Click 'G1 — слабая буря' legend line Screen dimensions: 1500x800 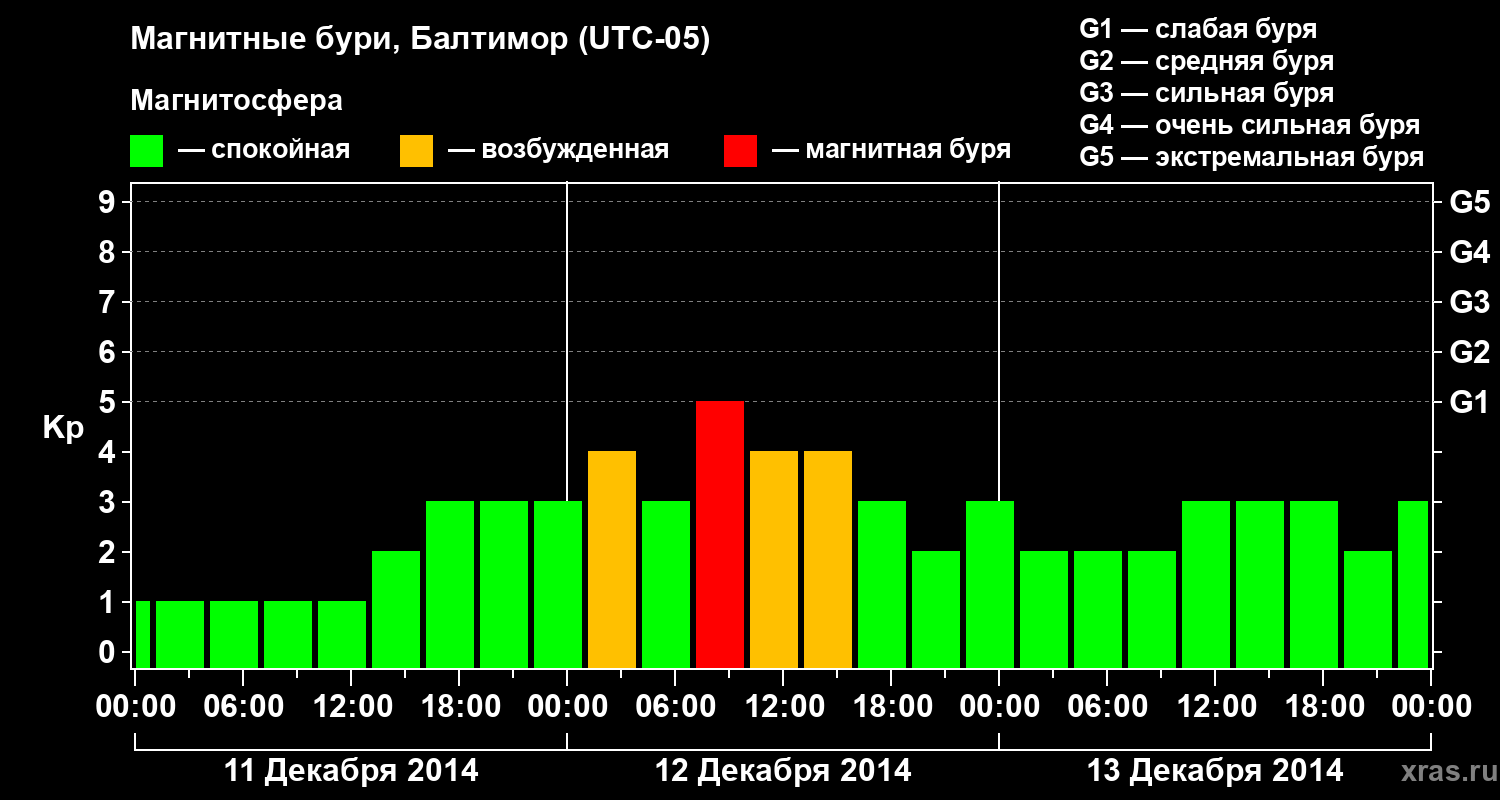(1198, 29)
